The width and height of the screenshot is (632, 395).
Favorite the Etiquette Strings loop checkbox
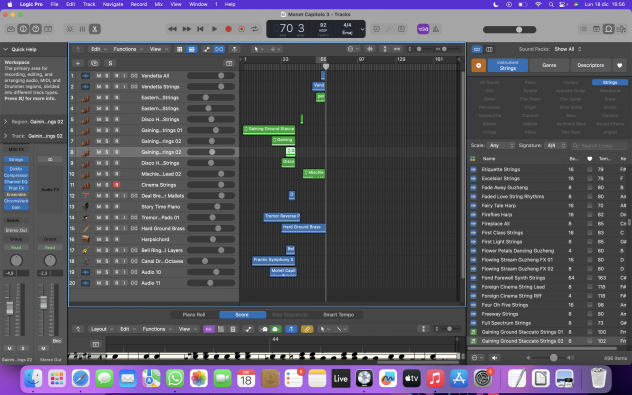[x=590, y=169]
